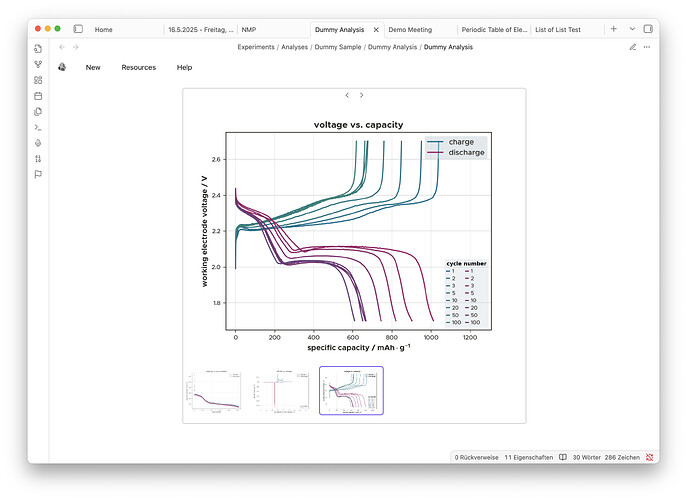Open the three-dots more options menu

click(x=646, y=47)
